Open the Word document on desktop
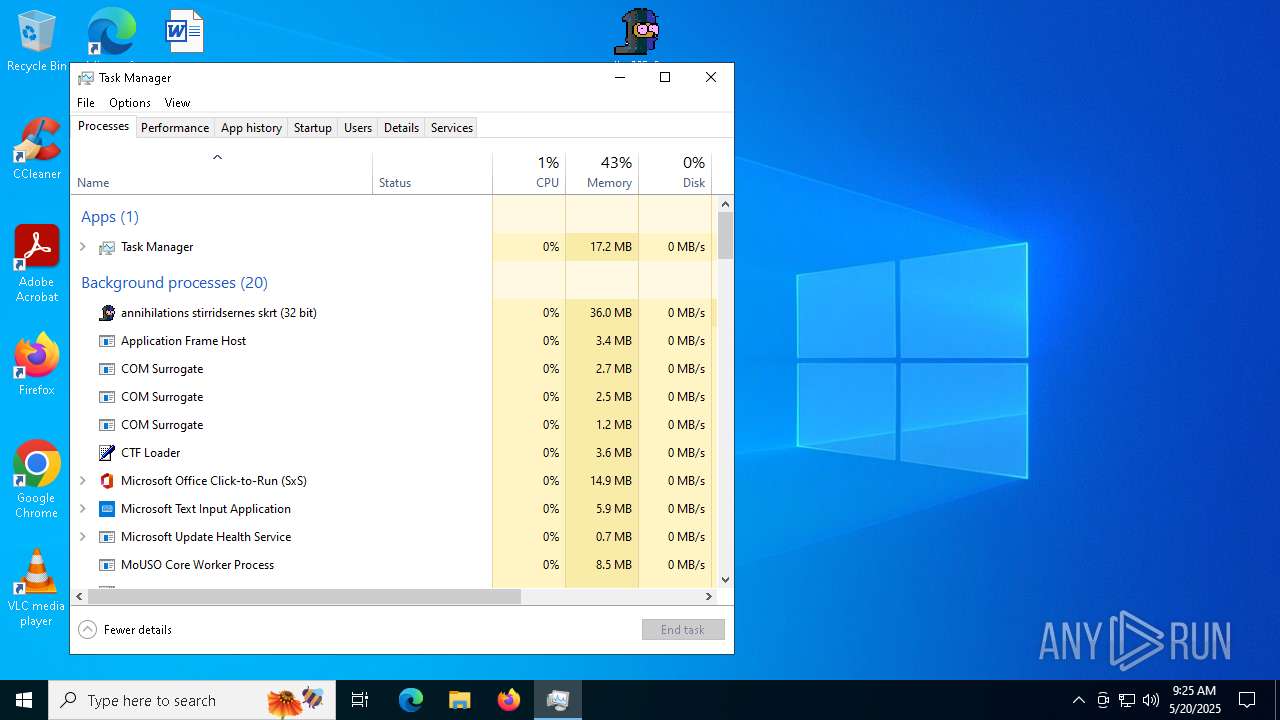Screen dimensions: 1280x720 coord(185,32)
